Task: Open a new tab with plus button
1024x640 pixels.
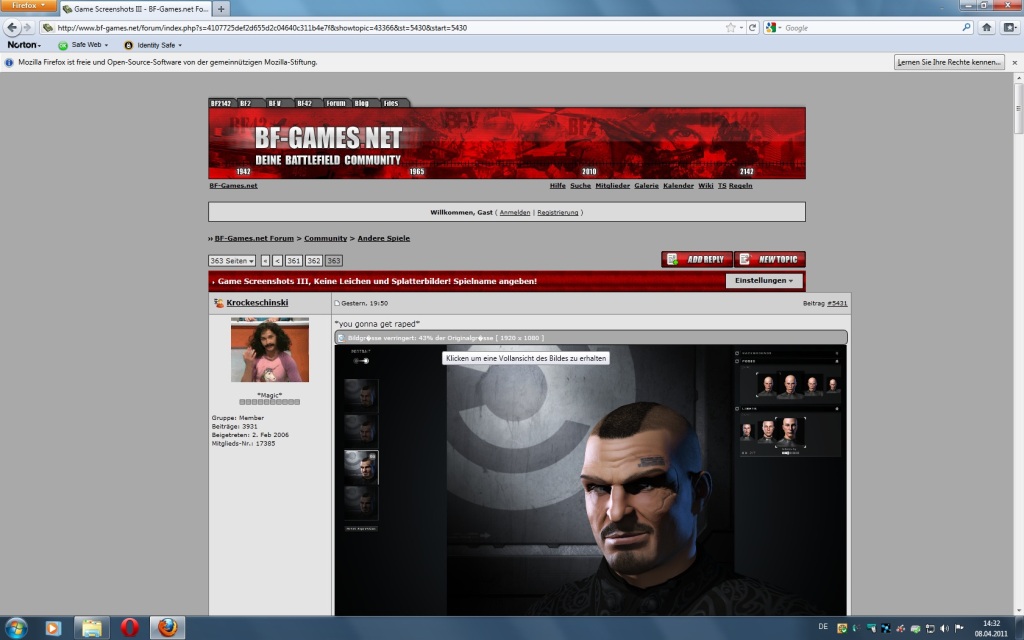Action: (x=221, y=9)
